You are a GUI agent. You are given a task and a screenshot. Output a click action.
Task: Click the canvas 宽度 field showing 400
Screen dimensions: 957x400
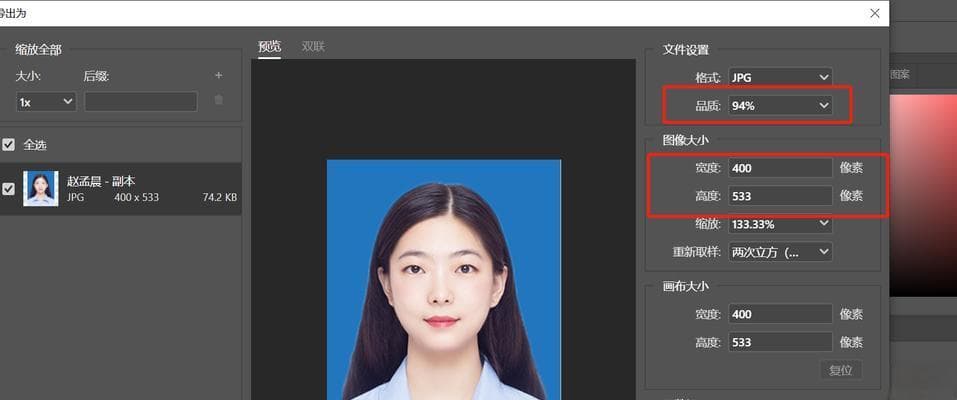point(781,314)
